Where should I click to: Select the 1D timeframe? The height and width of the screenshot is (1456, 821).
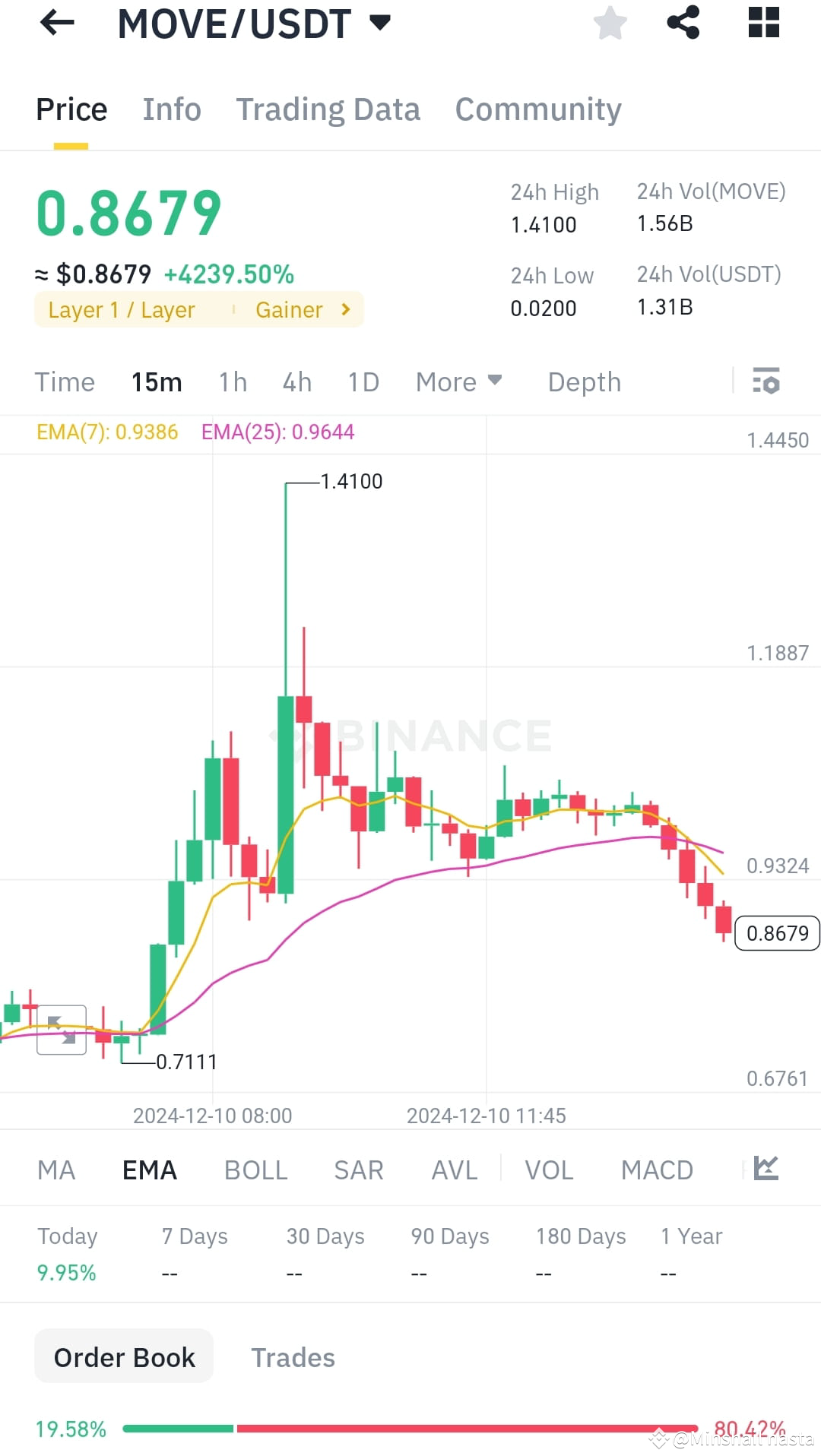pyautogui.click(x=363, y=381)
